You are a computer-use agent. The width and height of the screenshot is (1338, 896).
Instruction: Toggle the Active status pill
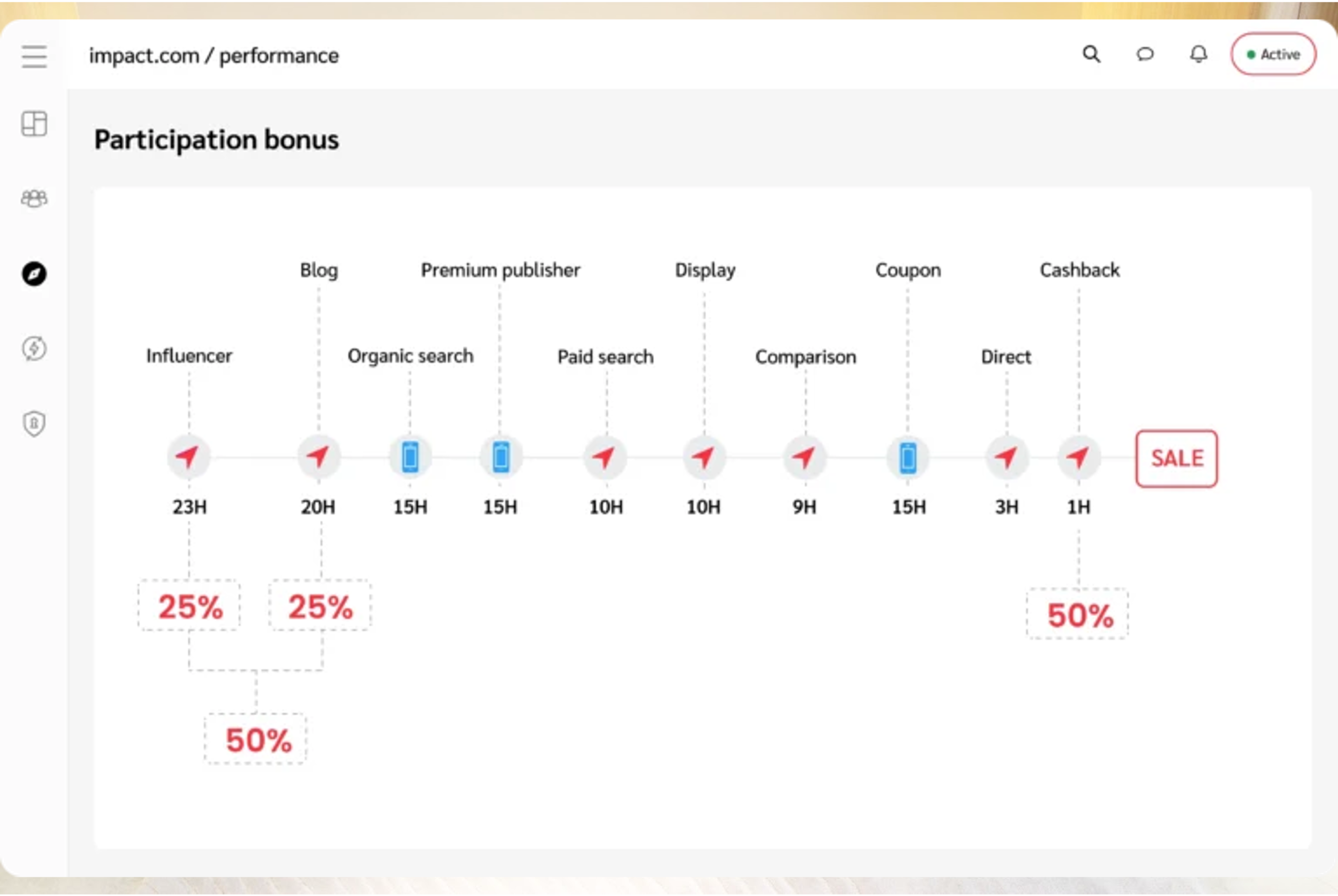(1273, 54)
